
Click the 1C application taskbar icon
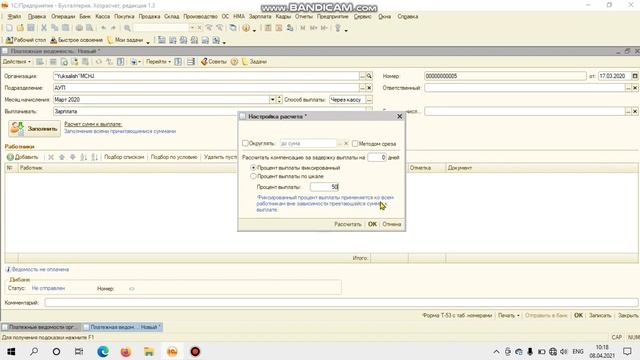[172, 351]
